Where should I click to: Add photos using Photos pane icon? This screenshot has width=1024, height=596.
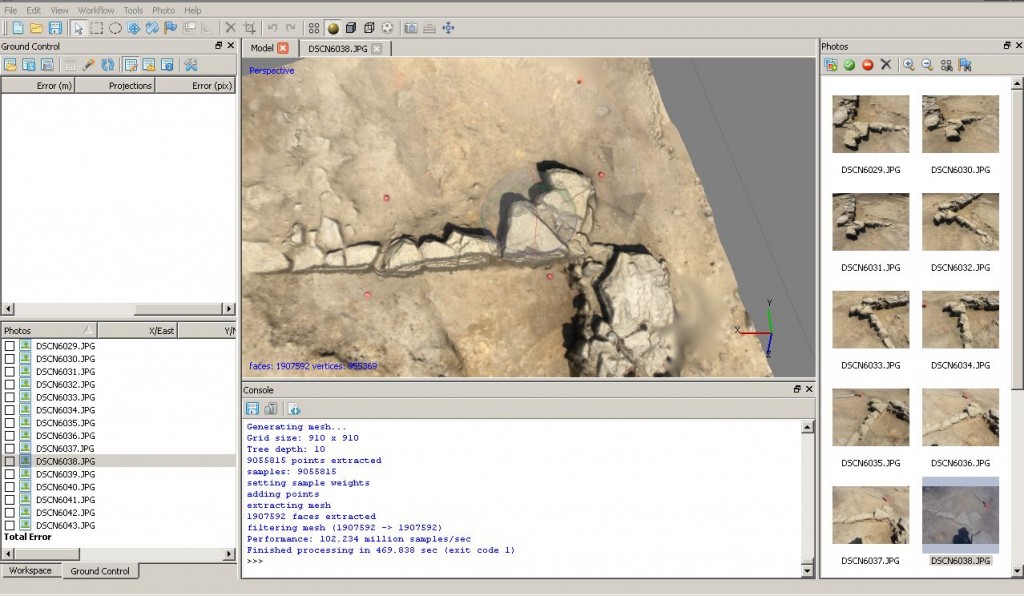[831, 65]
